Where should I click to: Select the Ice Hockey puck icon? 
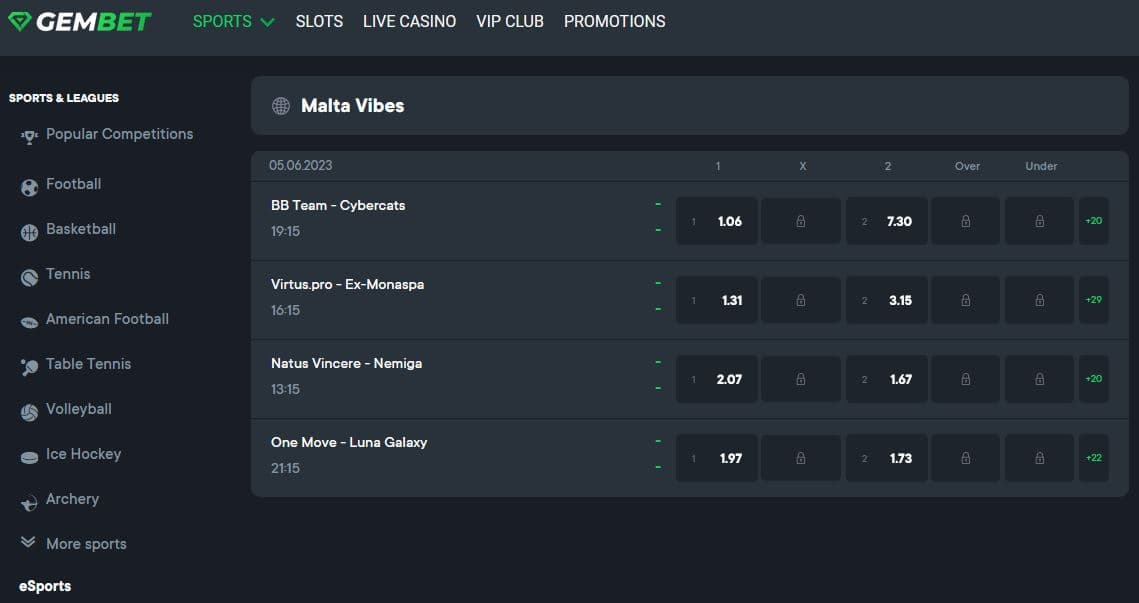click(x=29, y=454)
